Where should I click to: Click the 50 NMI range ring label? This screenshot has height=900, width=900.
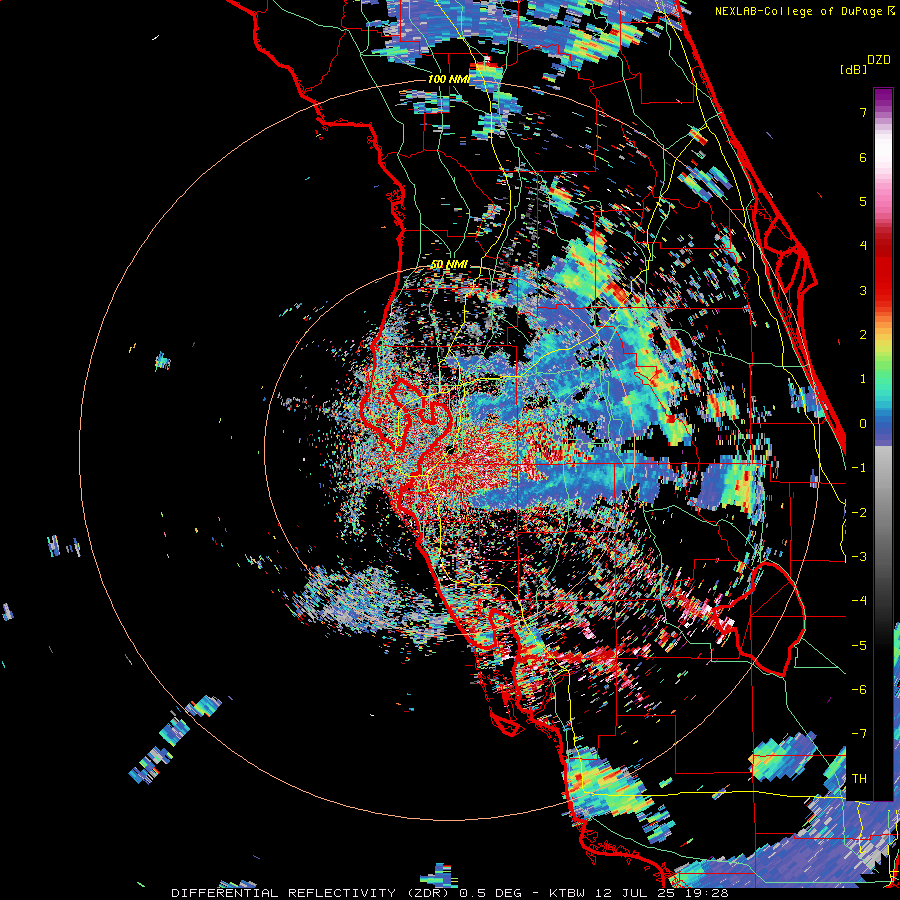pyautogui.click(x=449, y=264)
